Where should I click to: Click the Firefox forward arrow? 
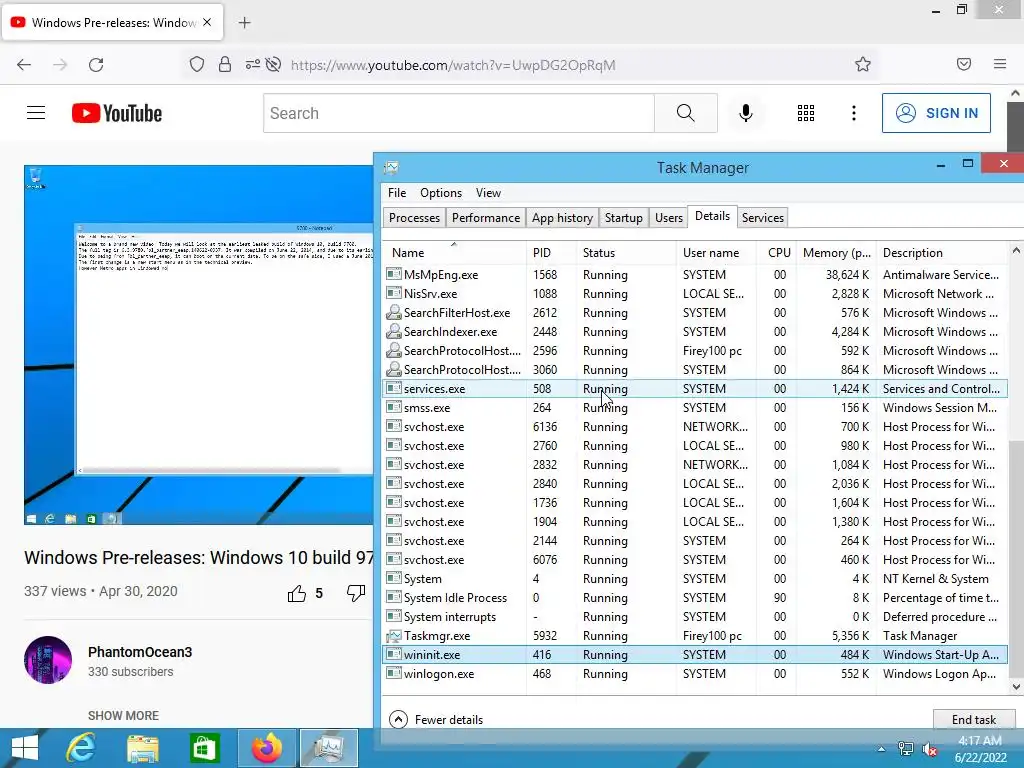pyautogui.click(x=60, y=65)
